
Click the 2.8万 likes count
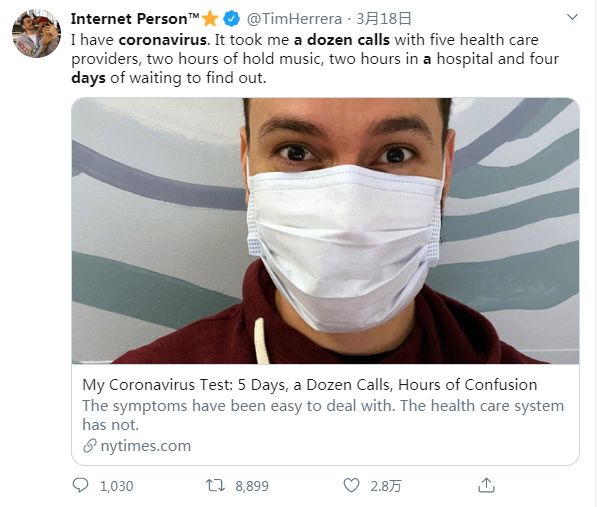click(386, 486)
